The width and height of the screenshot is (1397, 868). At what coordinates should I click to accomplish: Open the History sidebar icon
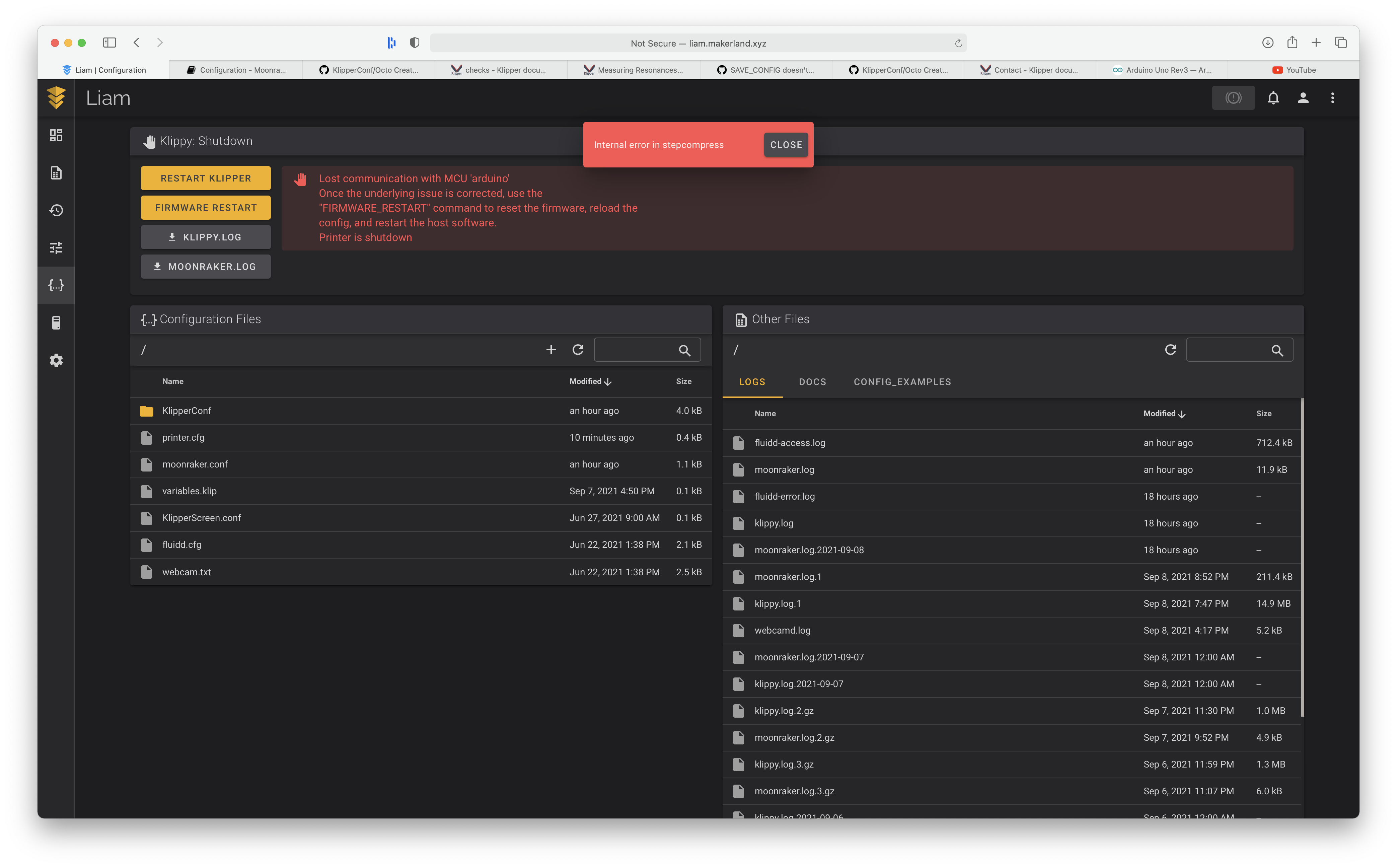pyautogui.click(x=56, y=210)
